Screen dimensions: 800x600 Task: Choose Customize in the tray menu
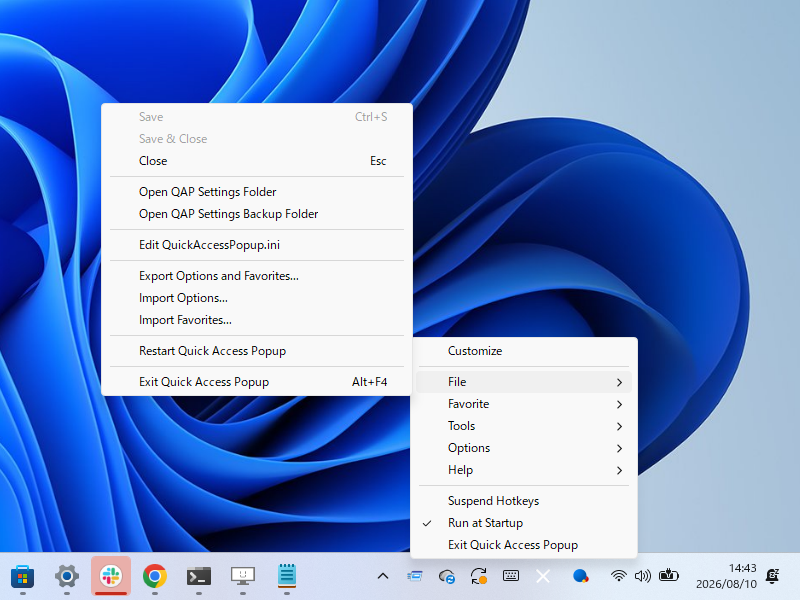pos(524,351)
